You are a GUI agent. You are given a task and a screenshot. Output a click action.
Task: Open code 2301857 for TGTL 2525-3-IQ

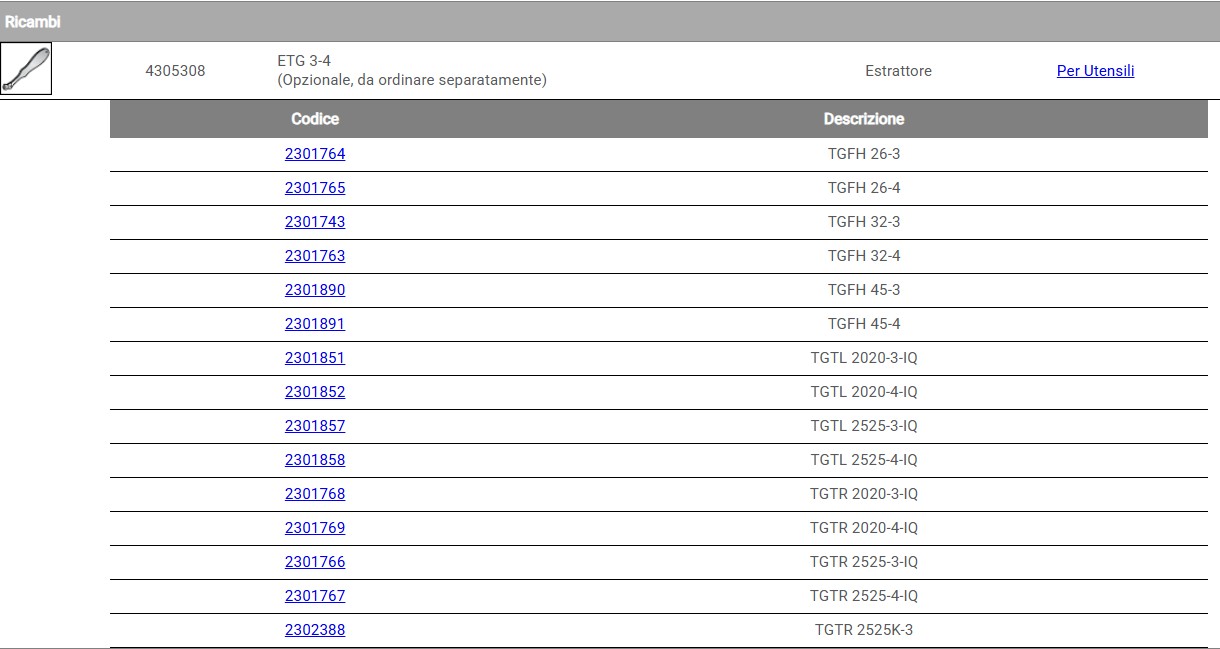[315, 426]
